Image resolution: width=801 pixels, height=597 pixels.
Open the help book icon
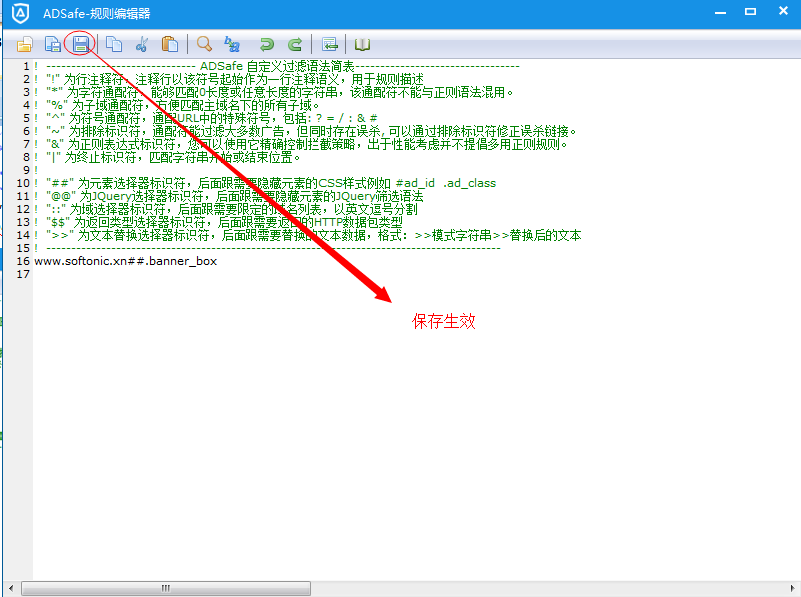(x=362, y=44)
